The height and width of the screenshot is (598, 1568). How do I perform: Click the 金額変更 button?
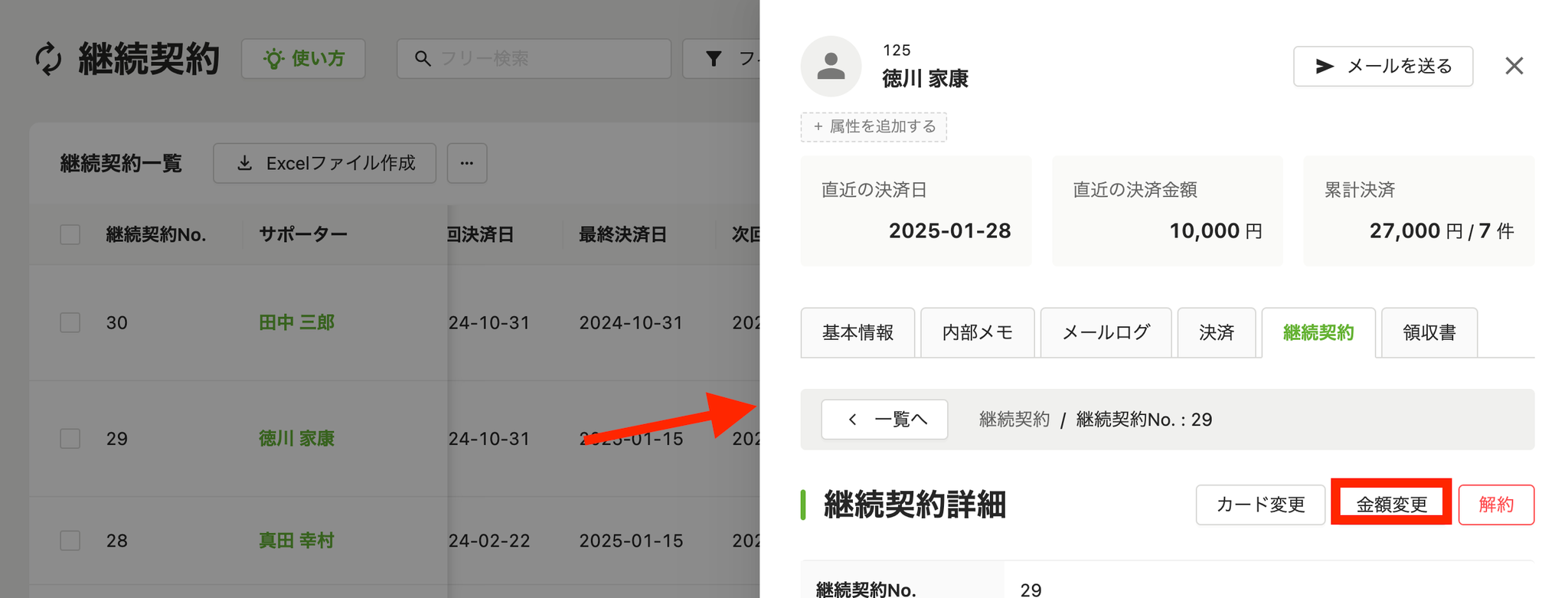1391,505
